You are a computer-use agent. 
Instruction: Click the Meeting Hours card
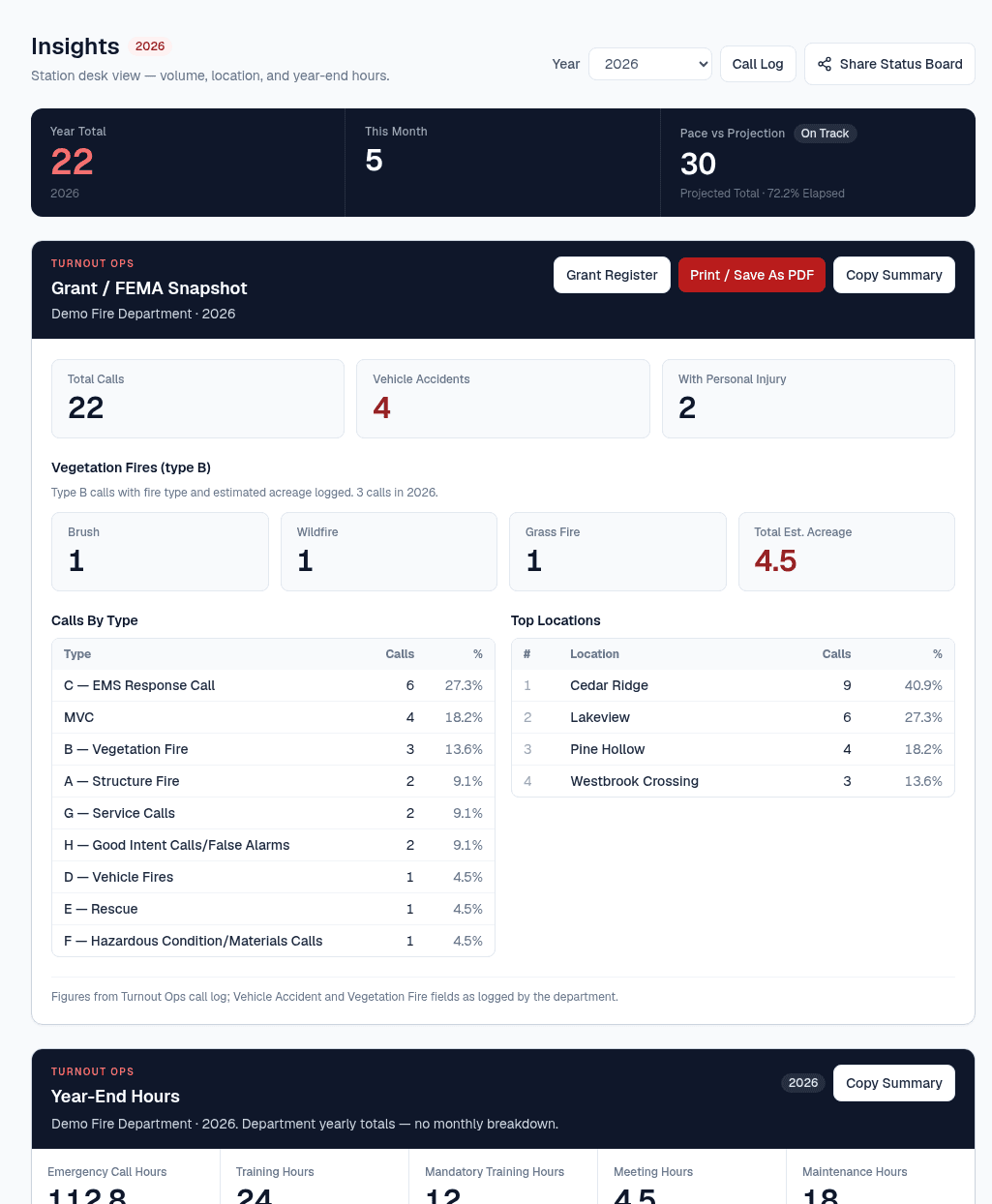(x=692, y=1177)
